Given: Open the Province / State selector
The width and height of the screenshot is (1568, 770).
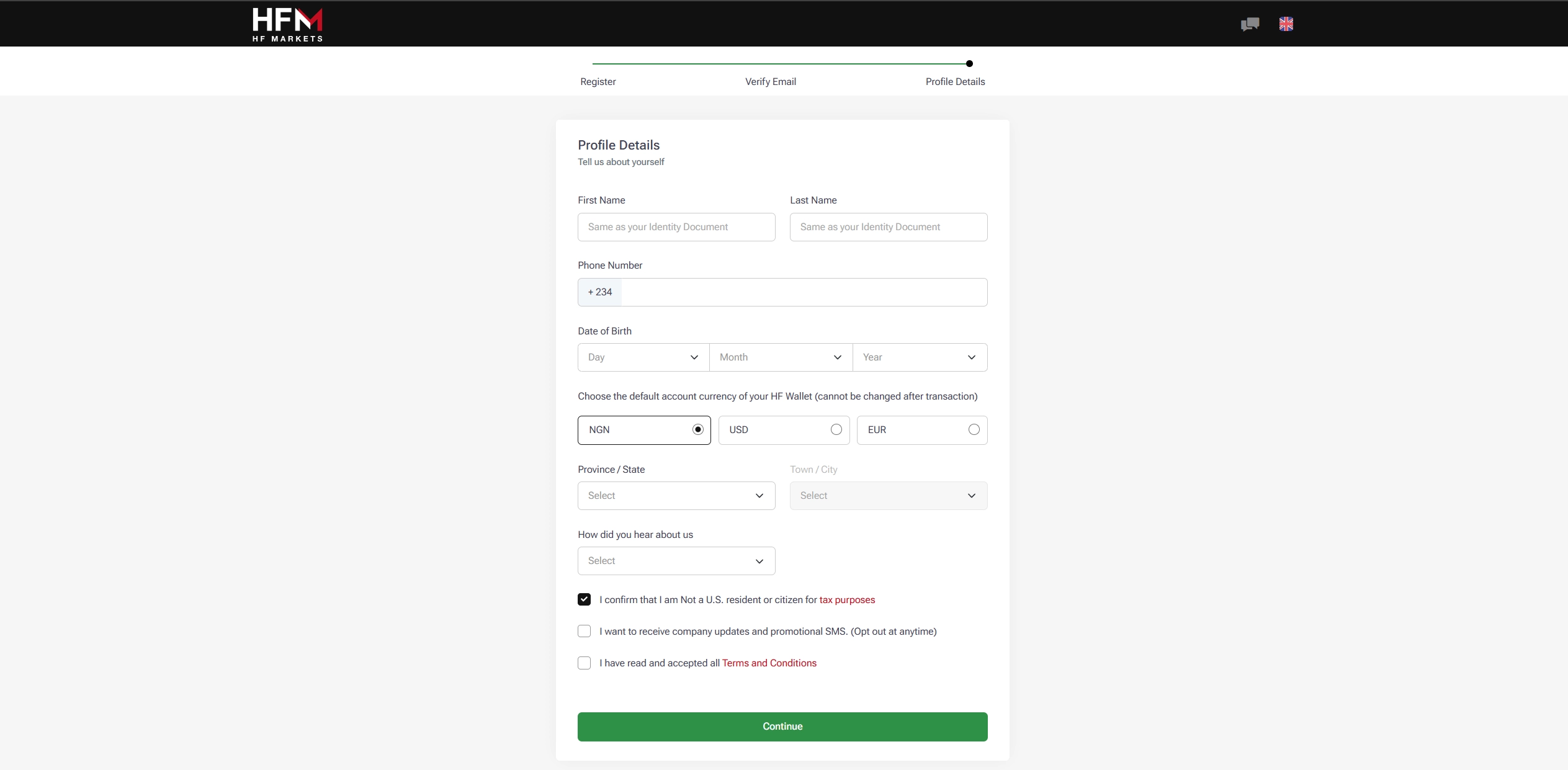Looking at the screenshot, I should (x=676, y=495).
